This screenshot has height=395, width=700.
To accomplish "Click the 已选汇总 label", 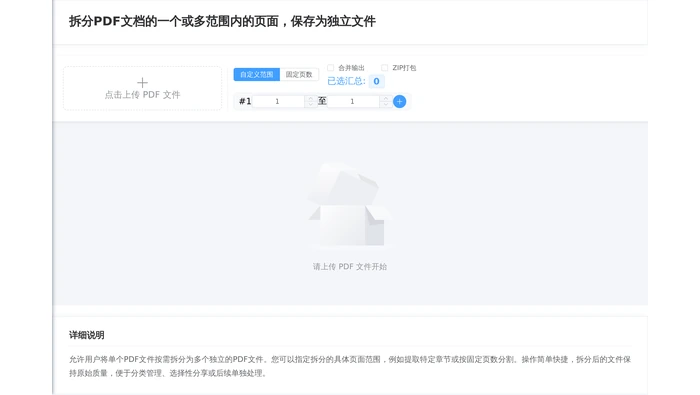I will [346, 81].
